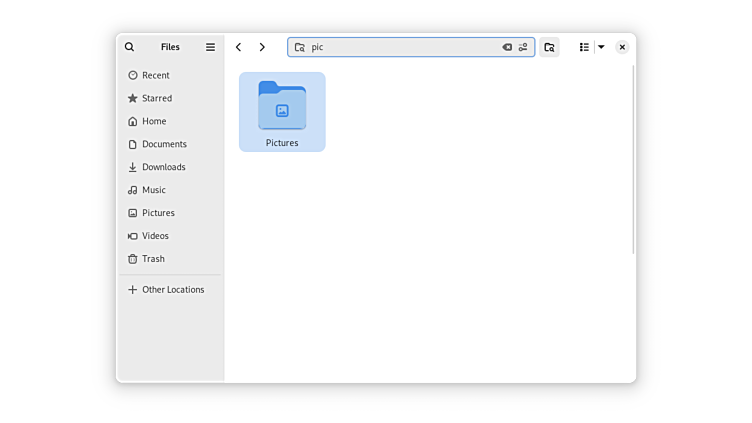Click inside the search field containing 'pic'
752x423 pixels.
[400, 47]
